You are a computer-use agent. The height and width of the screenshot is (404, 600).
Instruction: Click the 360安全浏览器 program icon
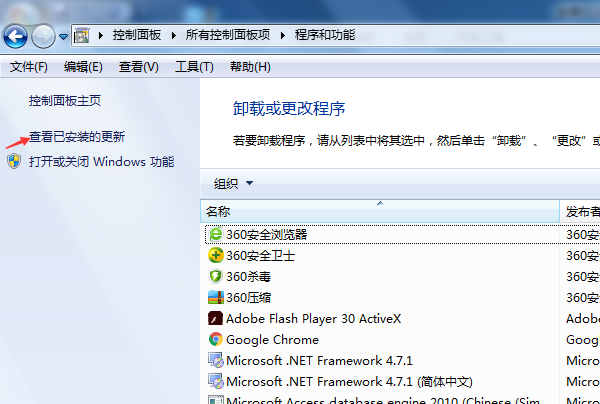click(215, 234)
